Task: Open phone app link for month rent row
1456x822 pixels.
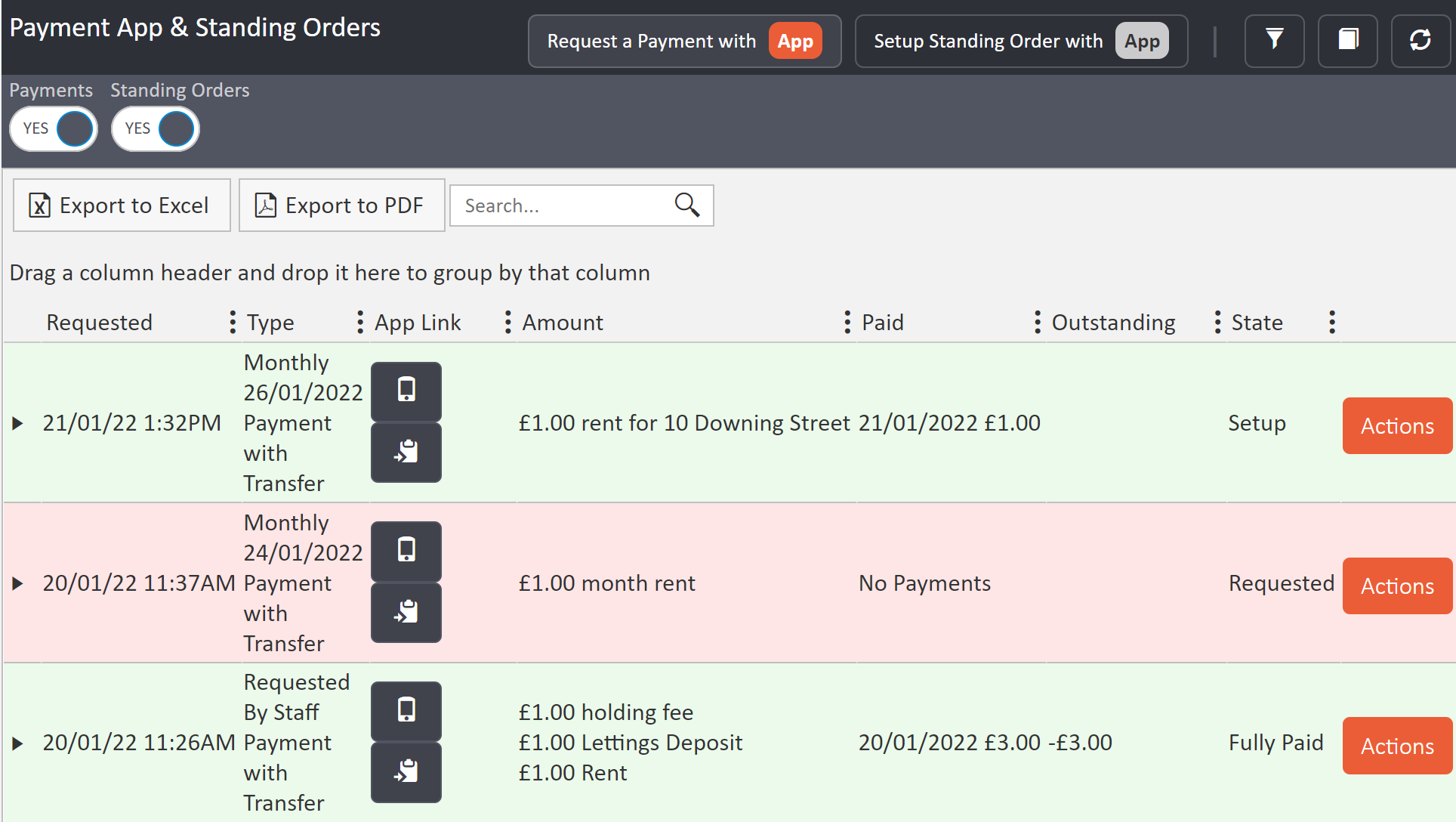Action: pyautogui.click(x=406, y=551)
